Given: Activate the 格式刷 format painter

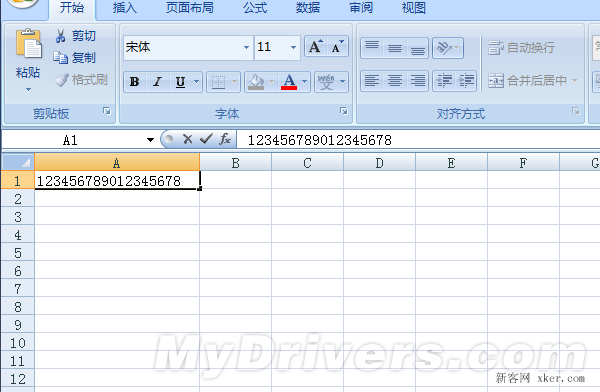Looking at the screenshot, I should (81, 80).
